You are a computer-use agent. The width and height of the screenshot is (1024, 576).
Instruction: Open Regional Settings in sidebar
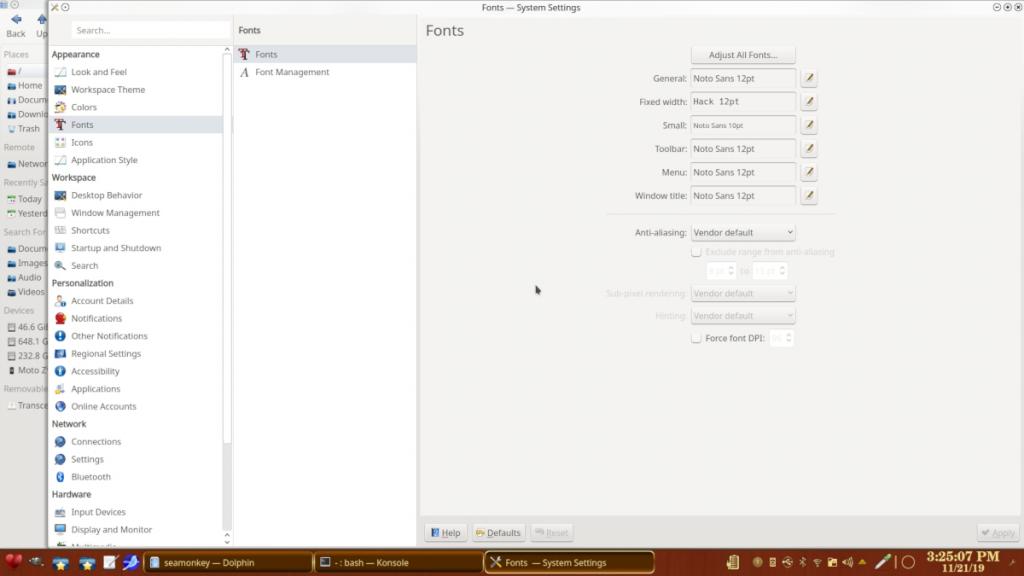[105, 354]
